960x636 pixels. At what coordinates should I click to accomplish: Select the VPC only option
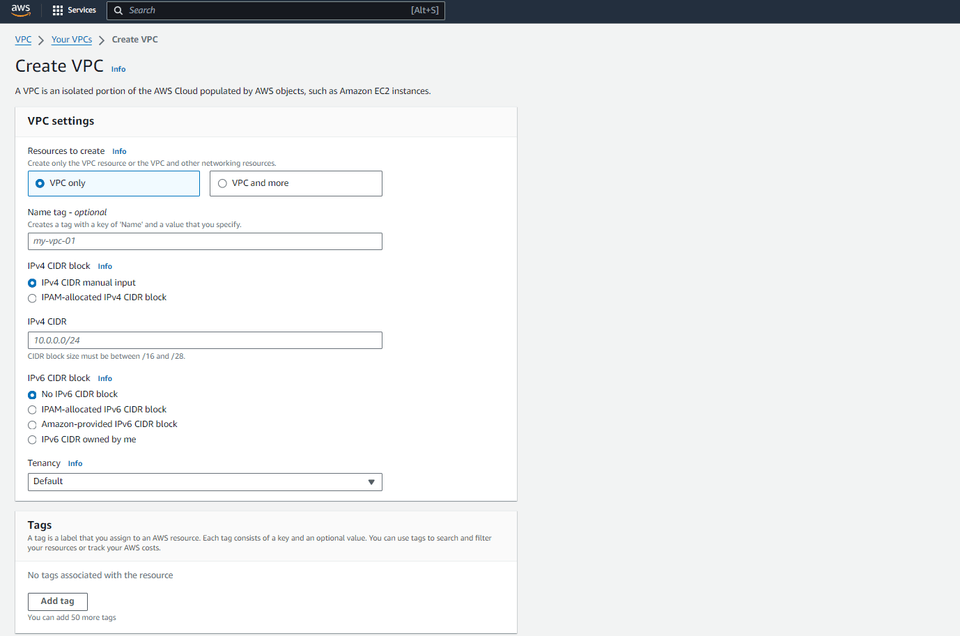click(x=114, y=184)
